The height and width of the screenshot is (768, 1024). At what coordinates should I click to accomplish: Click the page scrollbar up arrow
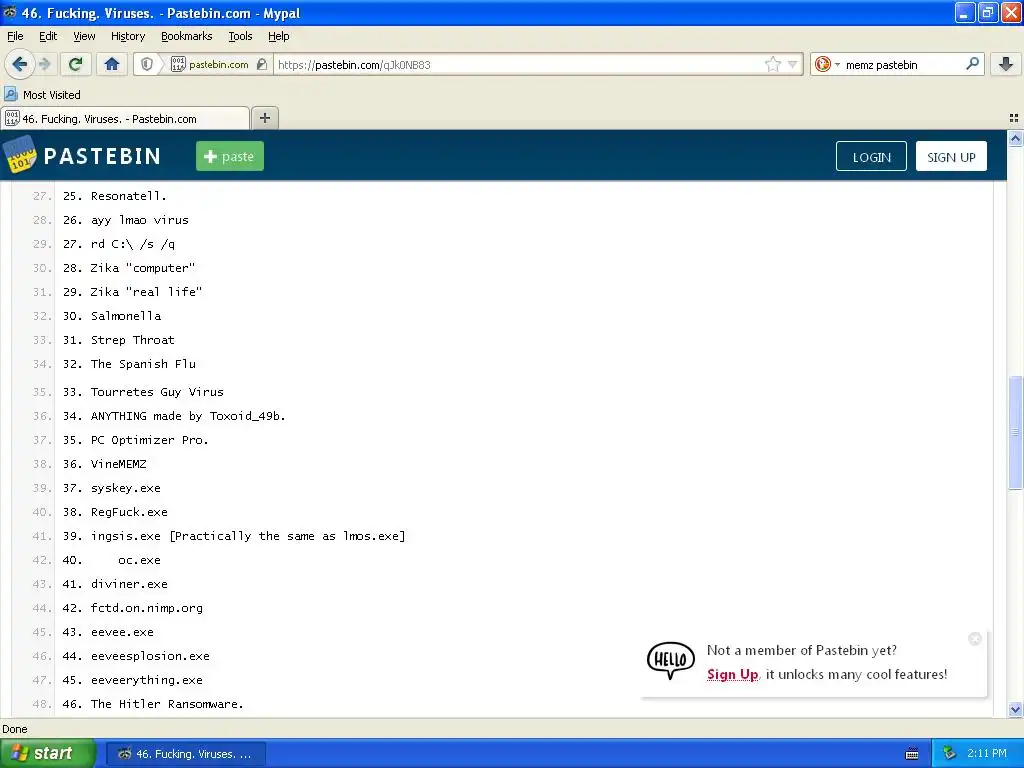[x=1015, y=138]
